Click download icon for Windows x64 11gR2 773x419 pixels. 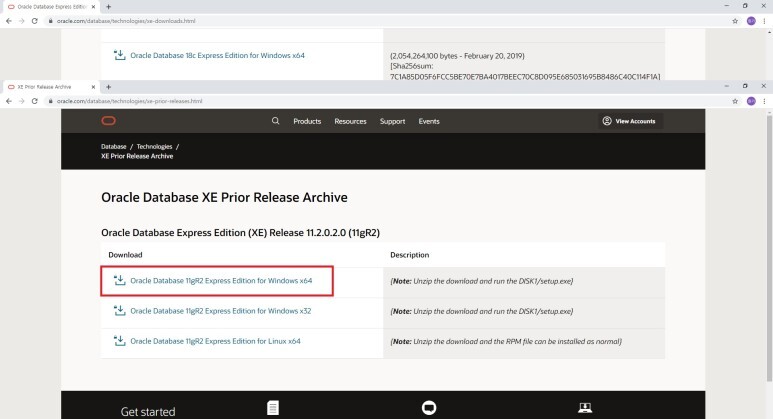[120, 280]
